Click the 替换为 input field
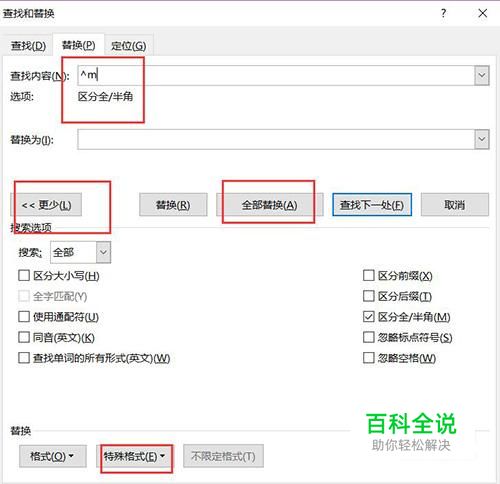The width and height of the screenshot is (500, 484). click(276, 139)
